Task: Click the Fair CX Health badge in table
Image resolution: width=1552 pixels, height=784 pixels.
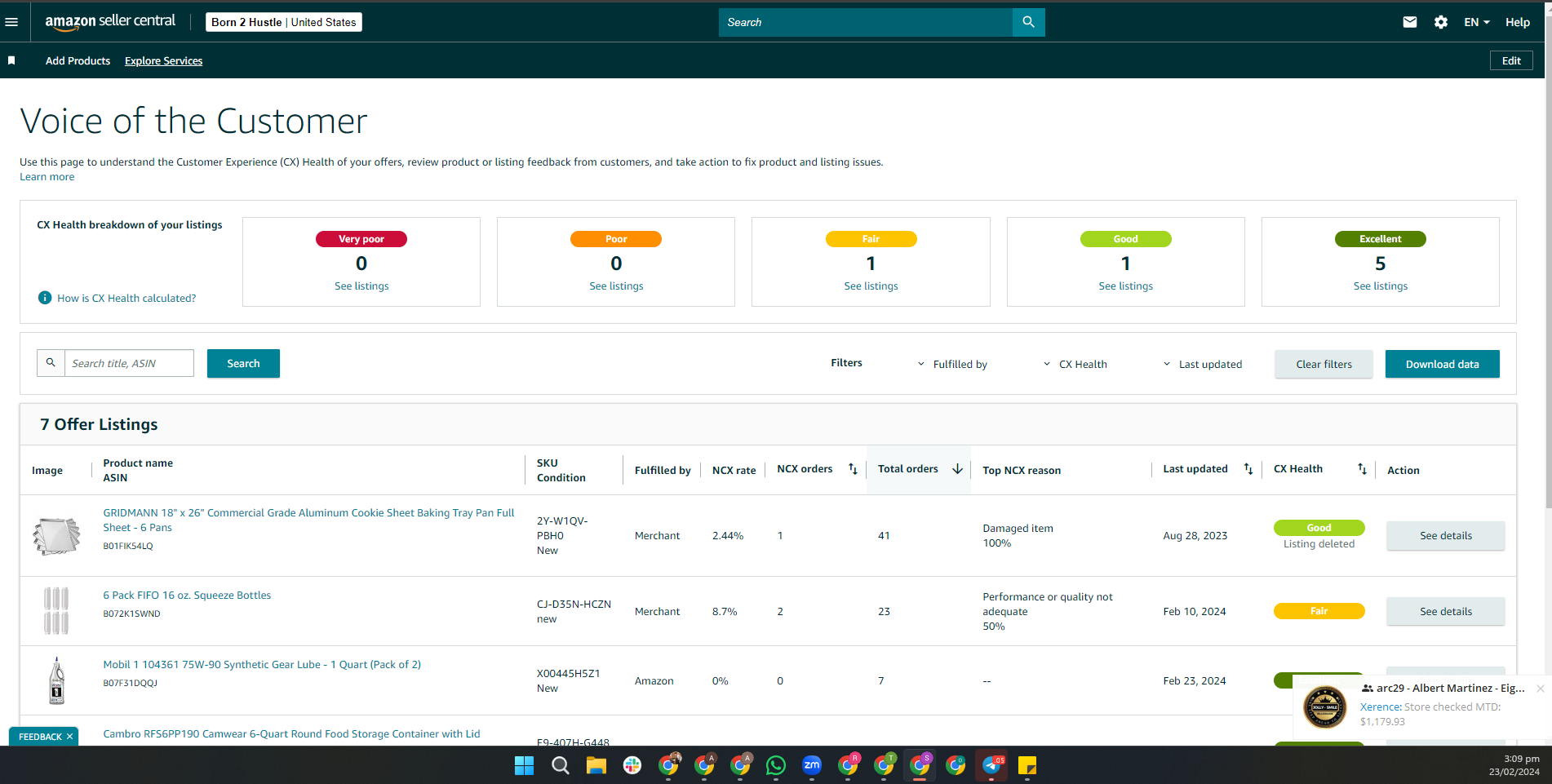Action: click(1319, 611)
